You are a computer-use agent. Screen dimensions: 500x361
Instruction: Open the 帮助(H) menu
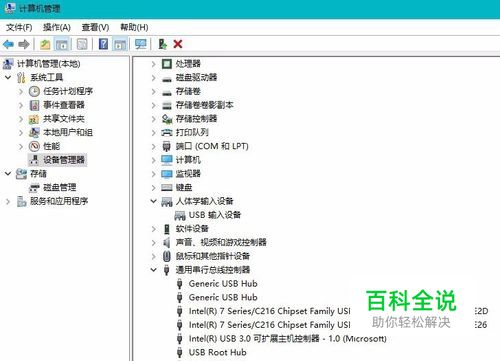tap(134, 27)
